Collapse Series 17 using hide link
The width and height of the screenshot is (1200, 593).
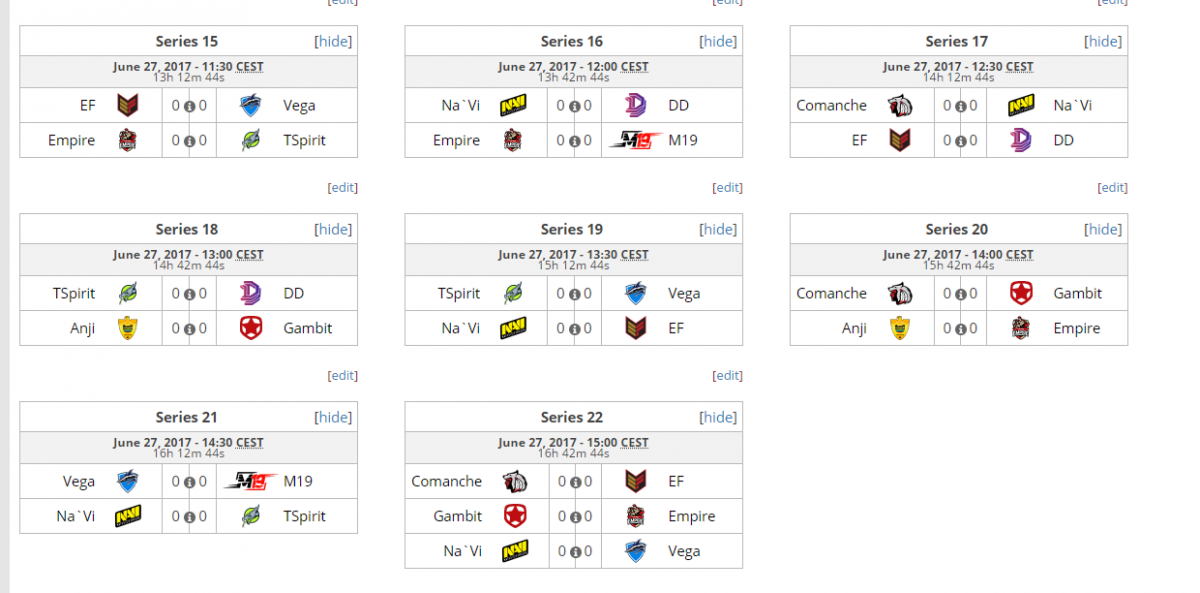coord(1103,41)
